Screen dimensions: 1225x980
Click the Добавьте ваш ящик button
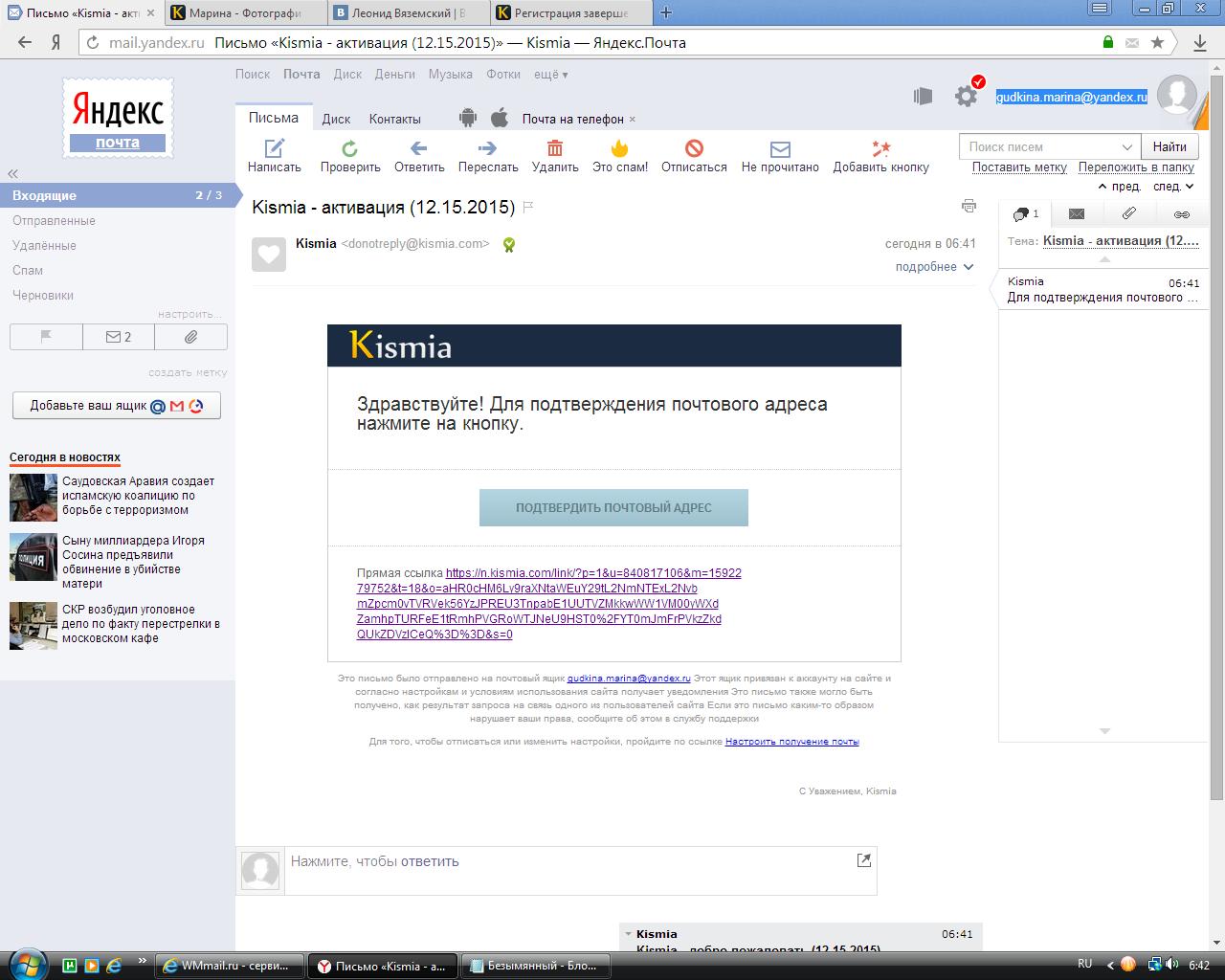click(117, 405)
